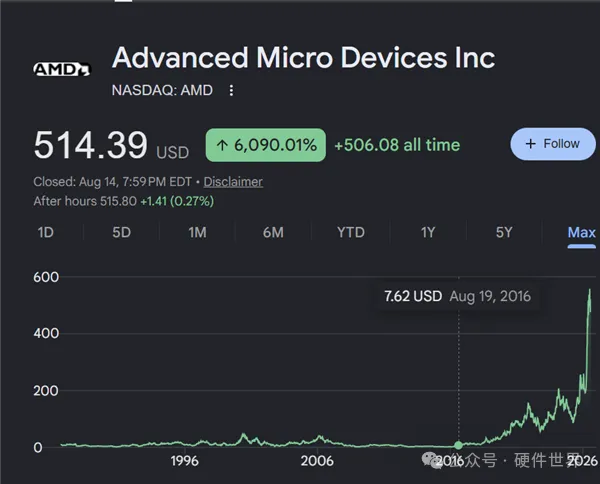
Task: Select the 1M chart range
Action: click(197, 232)
